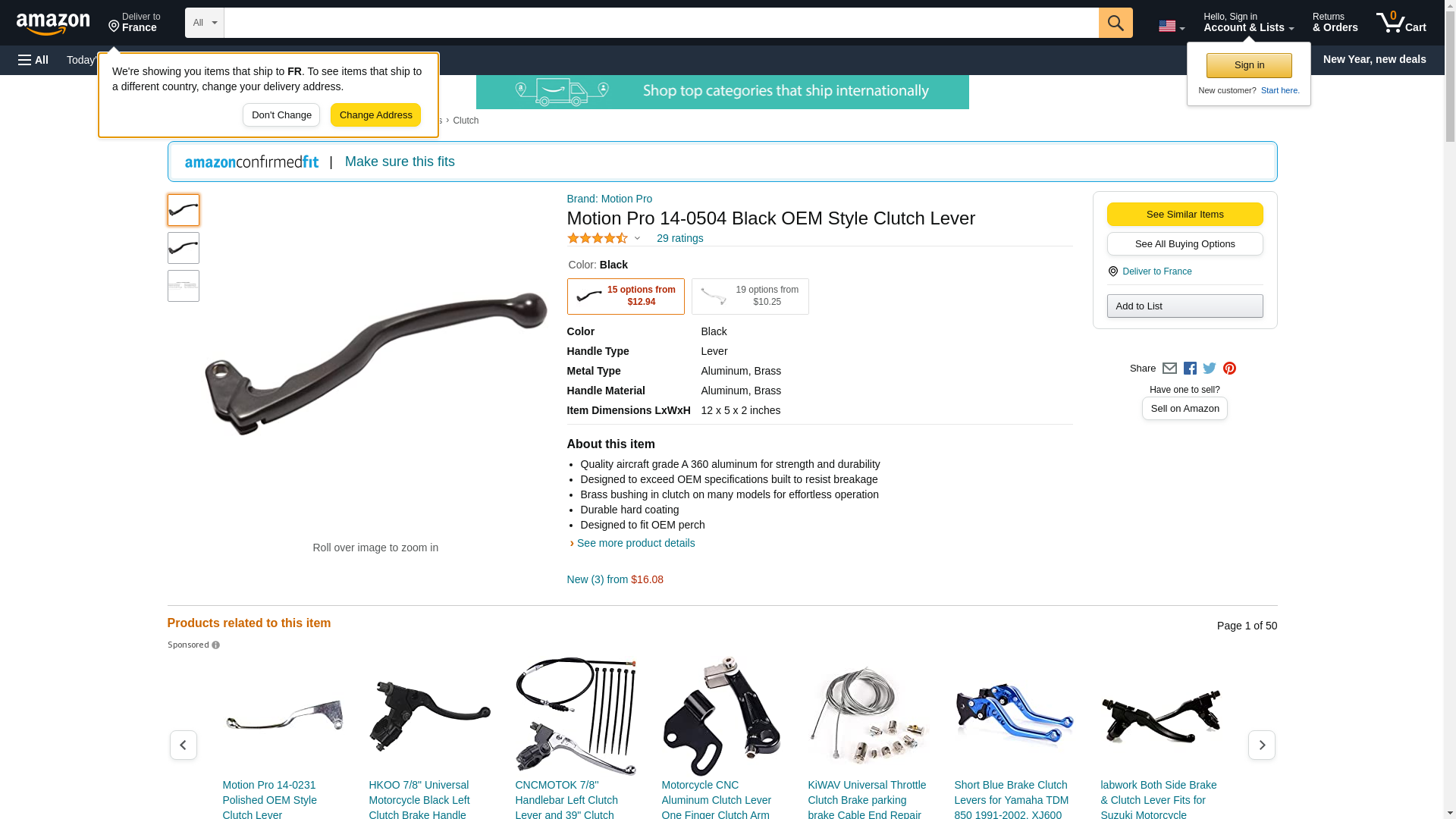1456x819 pixels.
Task: Choose the polished color option from $10.25
Action: (x=750, y=297)
